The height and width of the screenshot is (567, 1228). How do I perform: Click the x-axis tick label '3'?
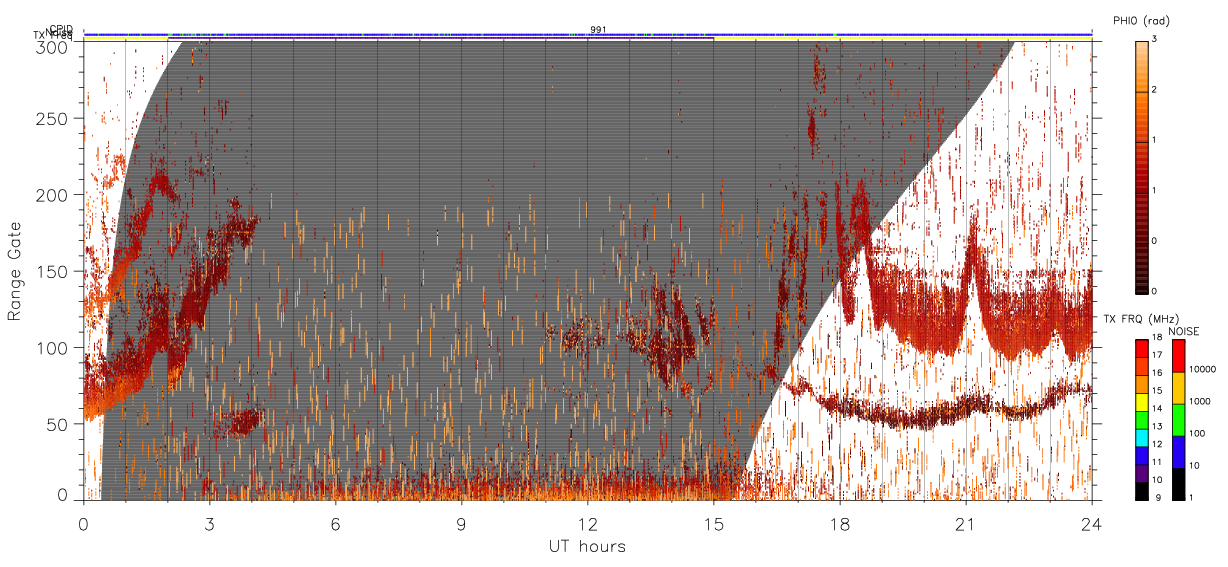click(209, 523)
